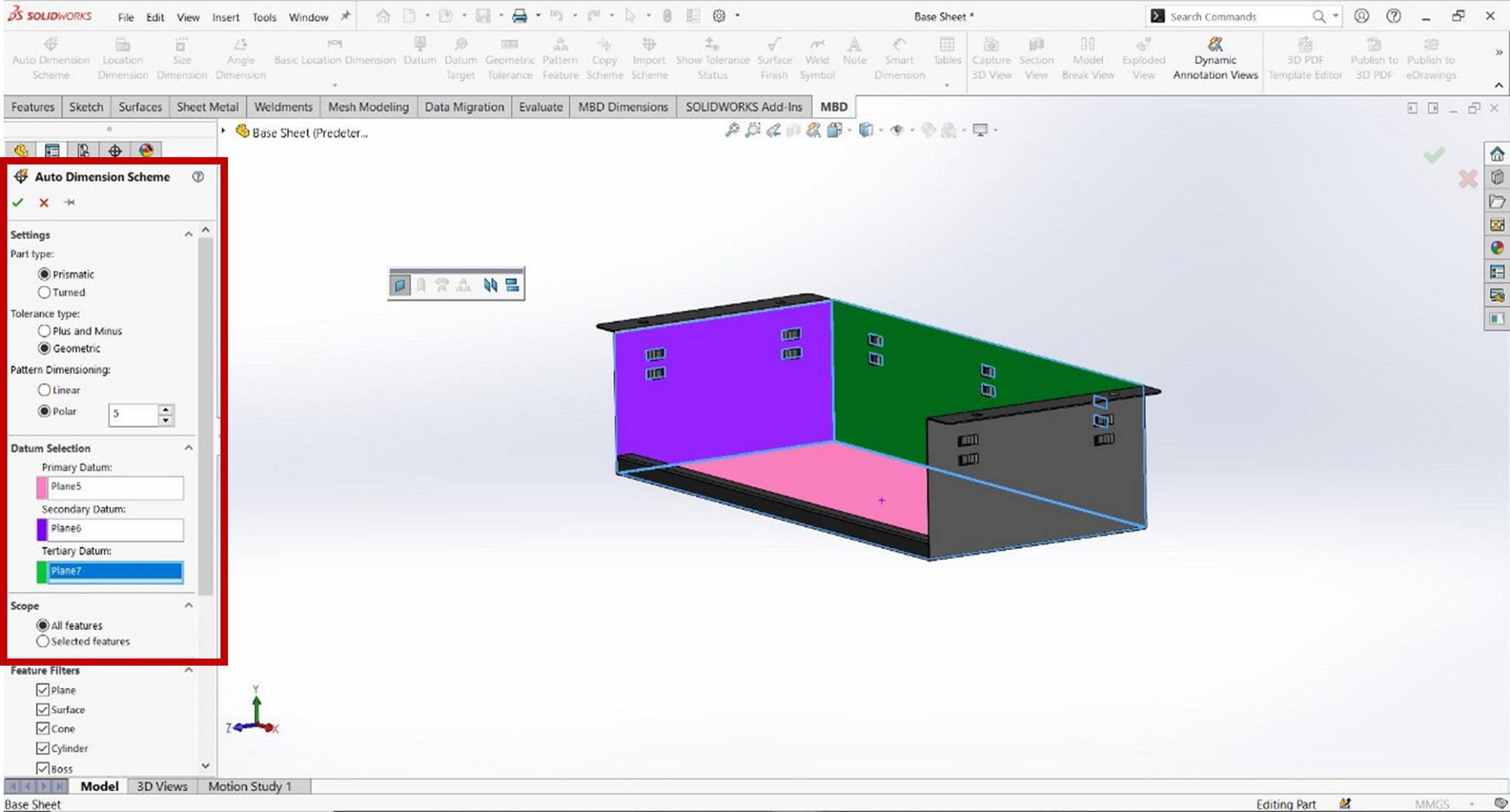This screenshot has width=1510, height=812.
Task: Collapse the Datum Selection section
Action: point(188,448)
